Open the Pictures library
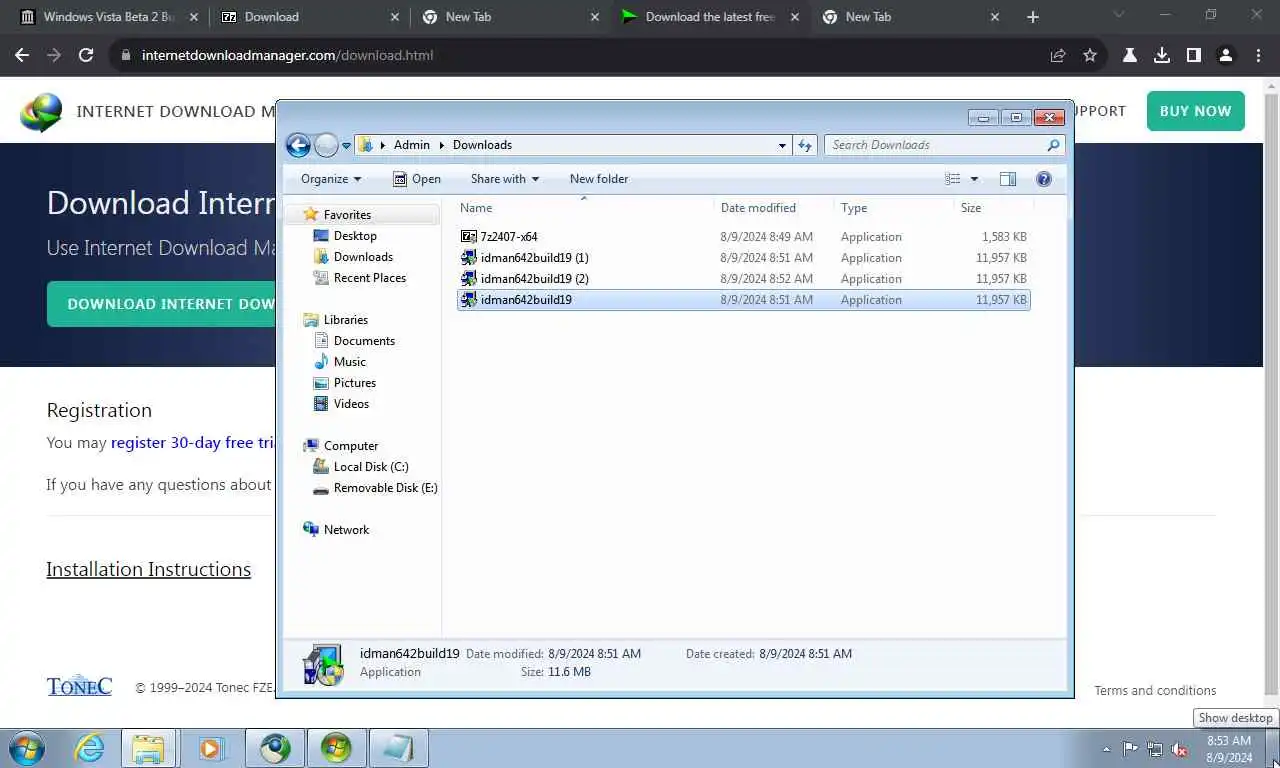The height and width of the screenshot is (768, 1280). (355, 383)
